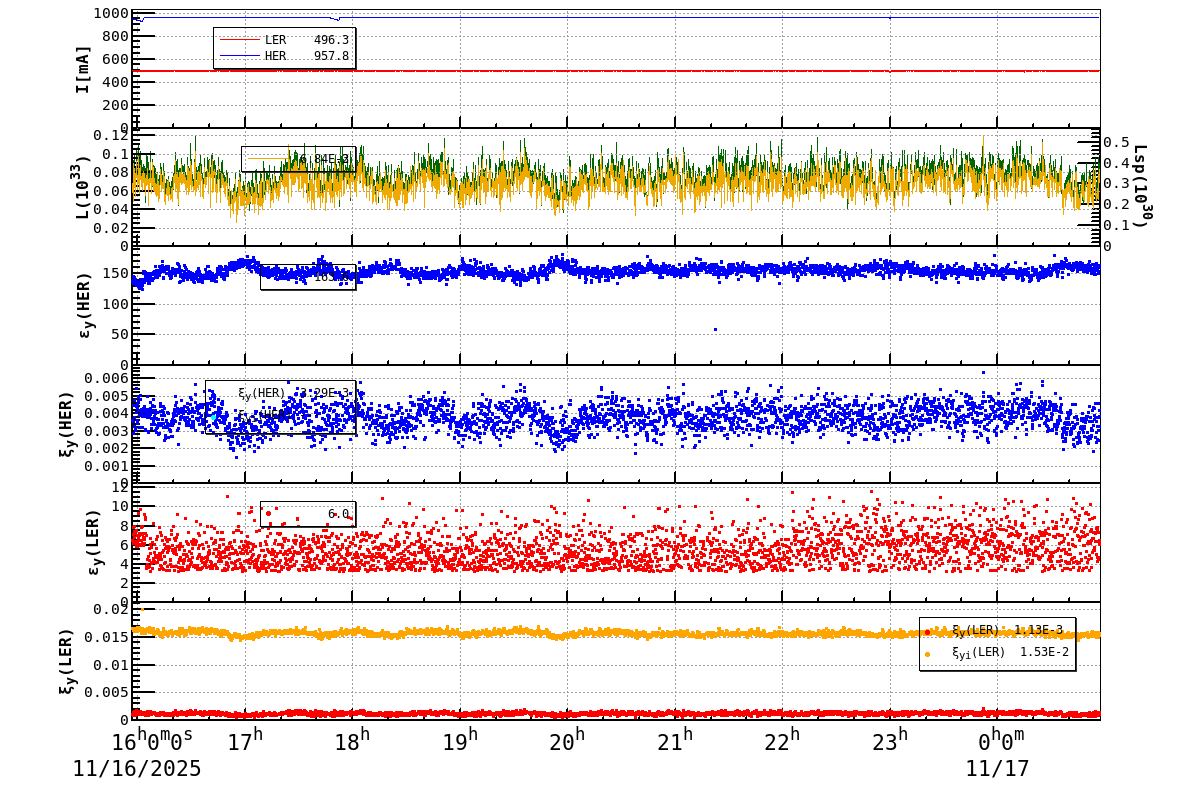Click the orange luminosity legend box showing 6.84E-3
1200x798 pixels.
coord(297,159)
